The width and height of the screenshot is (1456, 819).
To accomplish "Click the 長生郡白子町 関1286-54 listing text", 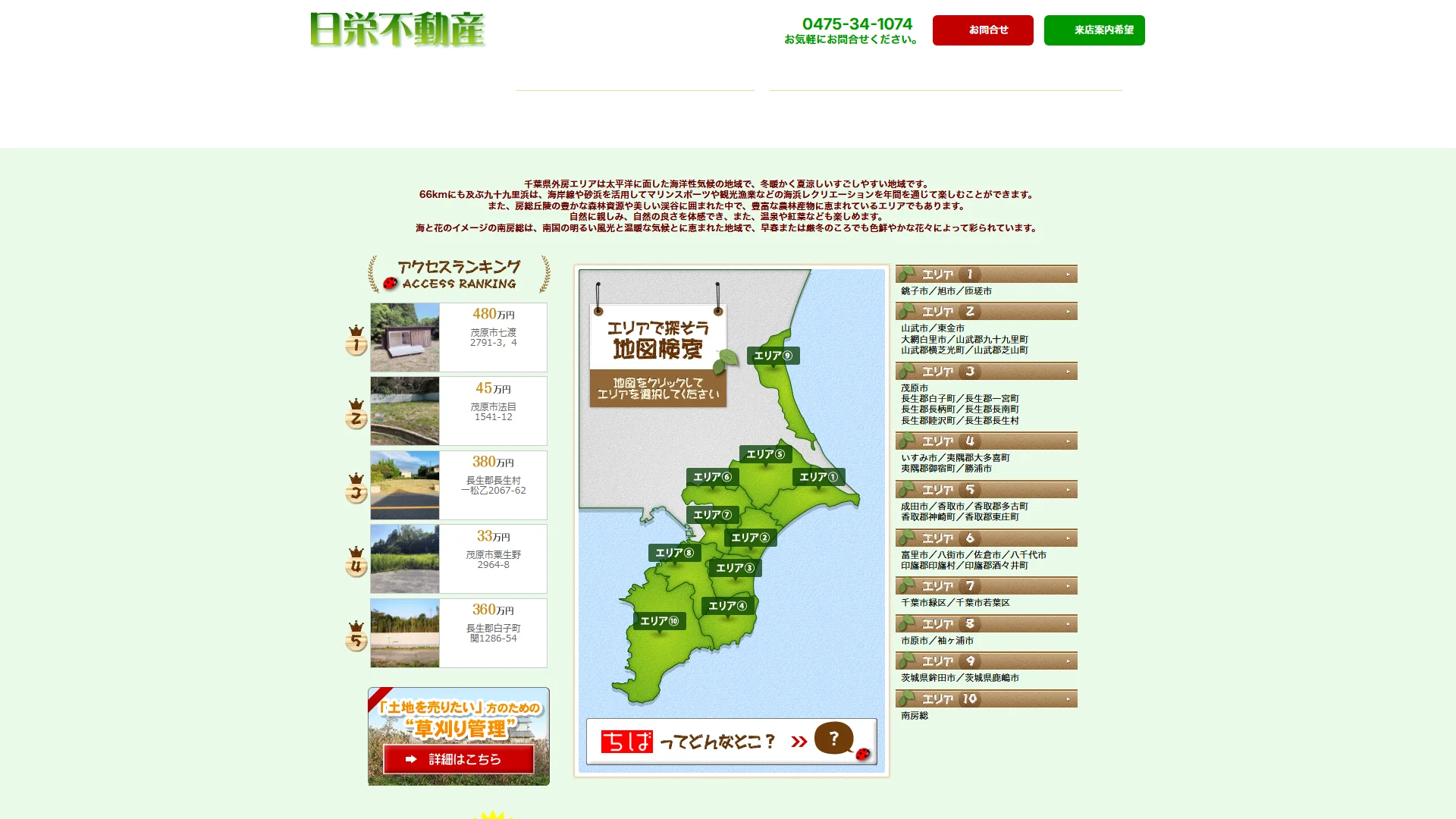I will point(493,633).
